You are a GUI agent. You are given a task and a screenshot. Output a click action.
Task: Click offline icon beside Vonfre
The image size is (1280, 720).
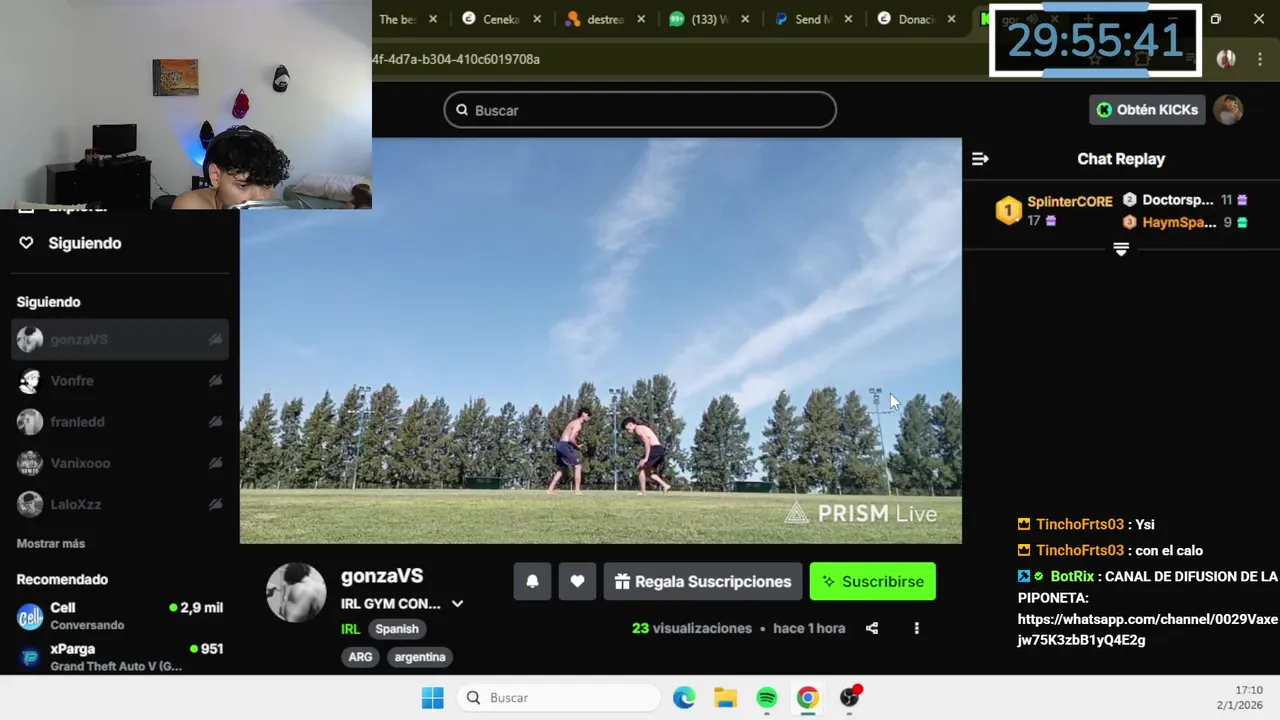[215, 381]
